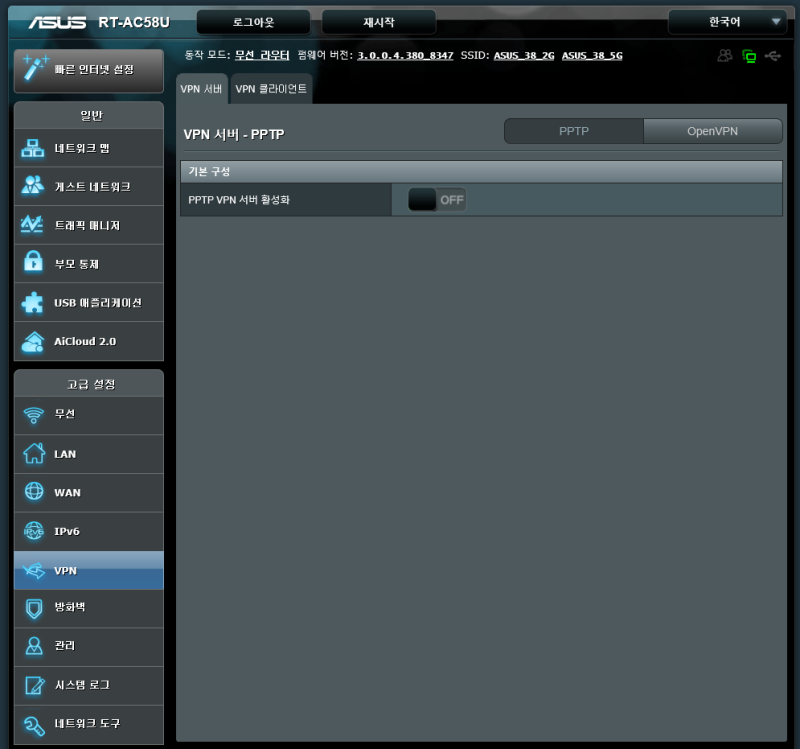Click the PPTP VPN 서버 활성화 label

(x=239, y=200)
